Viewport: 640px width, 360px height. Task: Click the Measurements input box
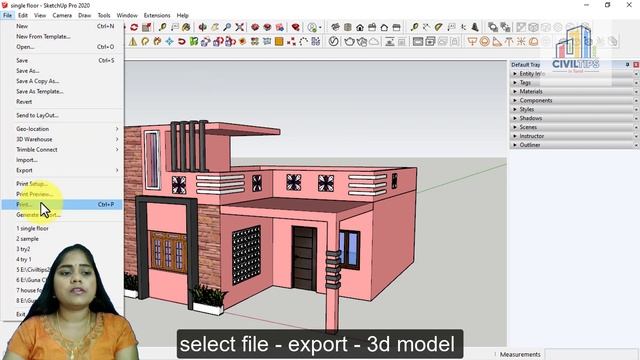point(591,354)
